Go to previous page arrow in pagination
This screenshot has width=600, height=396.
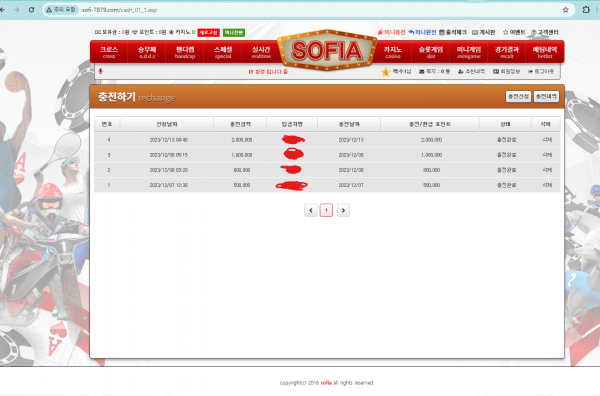311,210
